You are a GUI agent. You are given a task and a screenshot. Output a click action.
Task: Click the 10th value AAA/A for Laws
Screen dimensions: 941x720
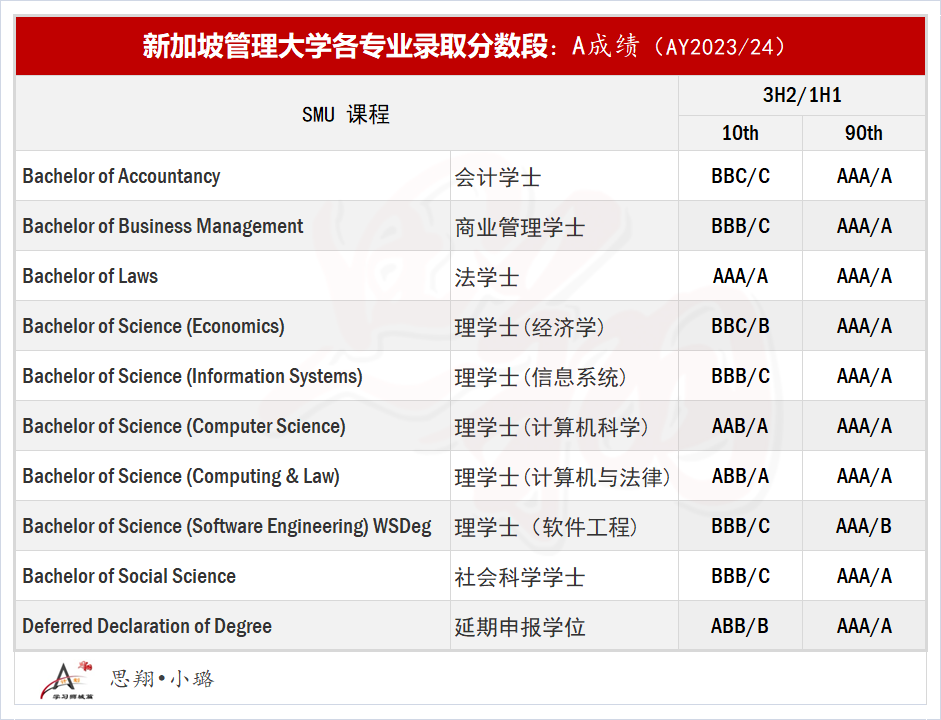[x=741, y=275]
